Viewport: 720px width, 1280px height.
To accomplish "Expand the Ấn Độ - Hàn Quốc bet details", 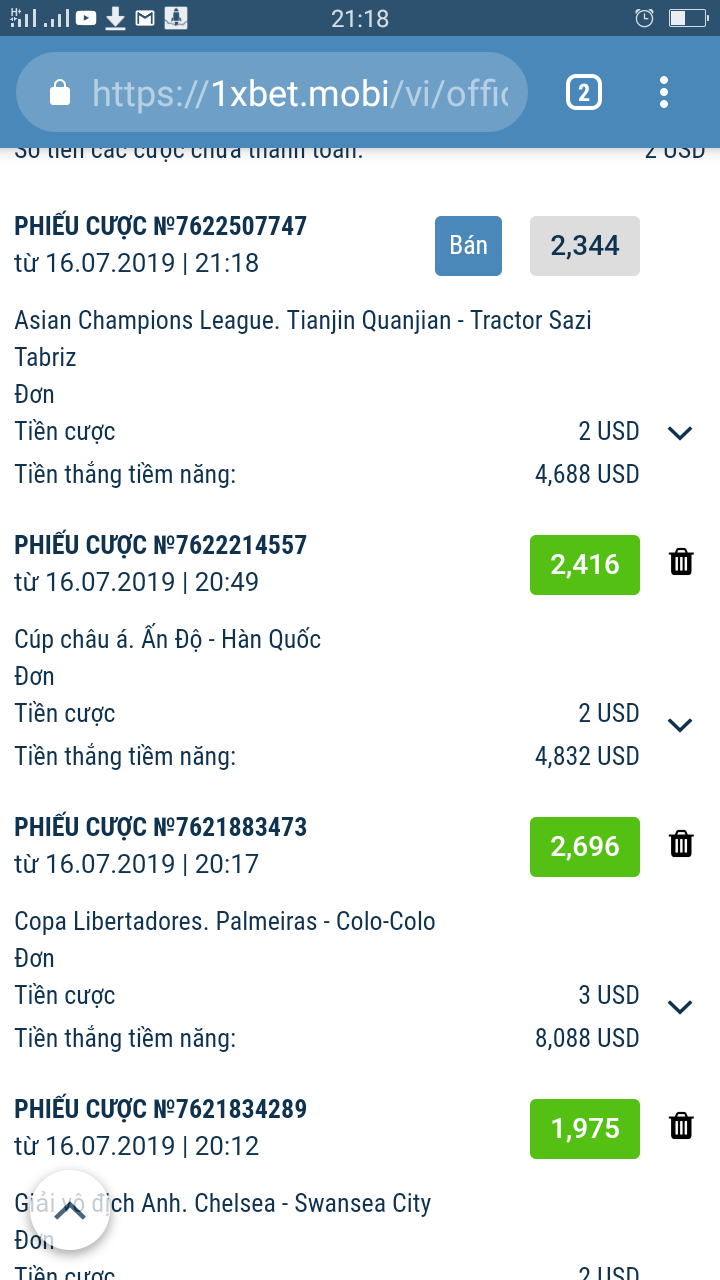I will [x=680, y=725].
